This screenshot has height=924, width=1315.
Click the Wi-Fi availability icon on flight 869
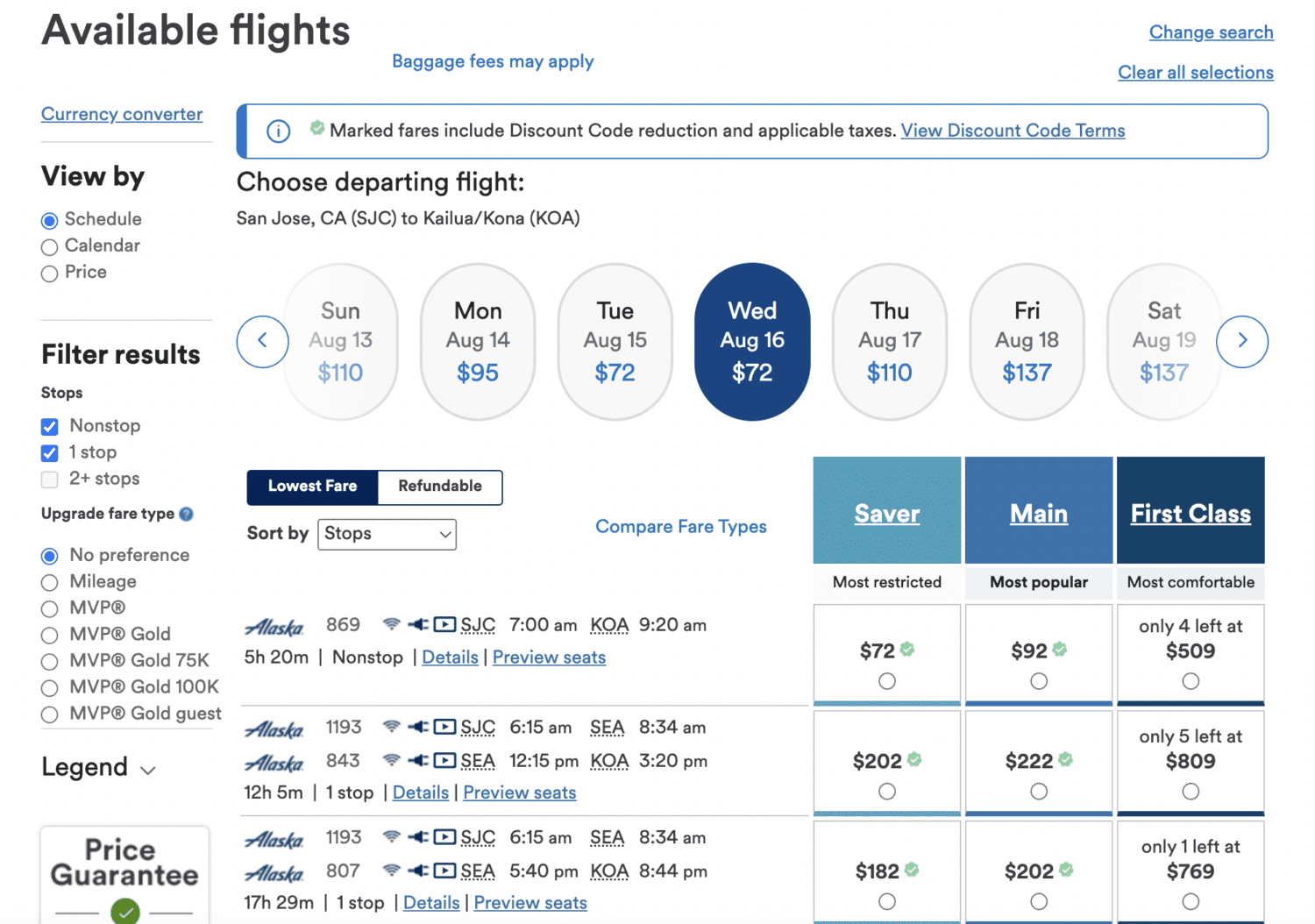click(x=391, y=624)
